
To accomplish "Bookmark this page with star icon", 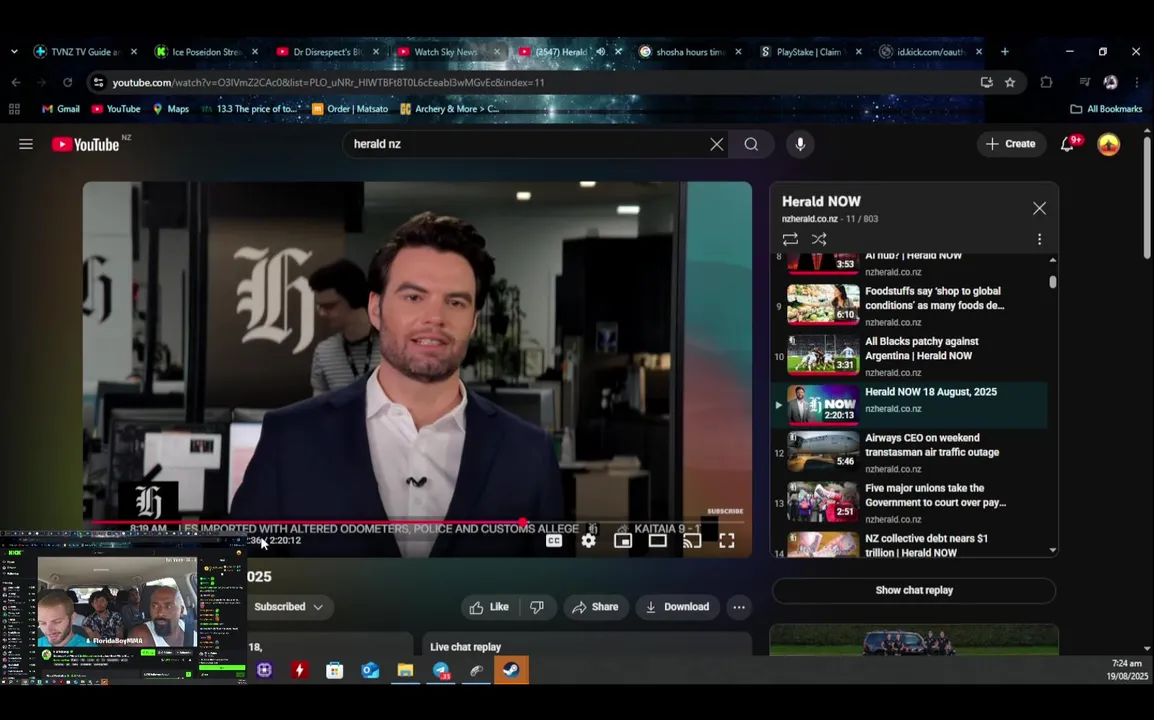I will point(1010,82).
